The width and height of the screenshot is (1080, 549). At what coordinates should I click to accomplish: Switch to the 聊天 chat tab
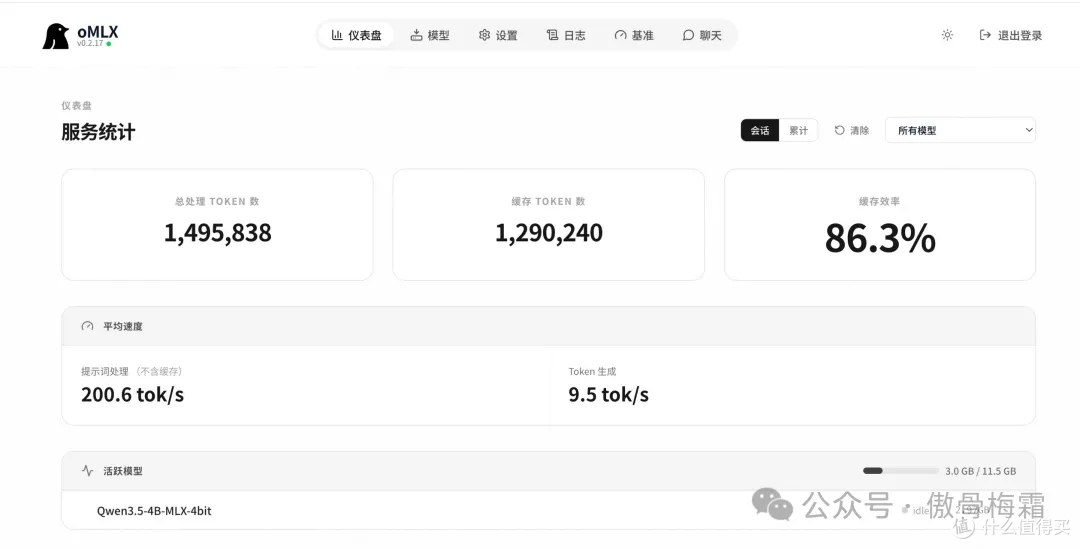pos(702,35)
